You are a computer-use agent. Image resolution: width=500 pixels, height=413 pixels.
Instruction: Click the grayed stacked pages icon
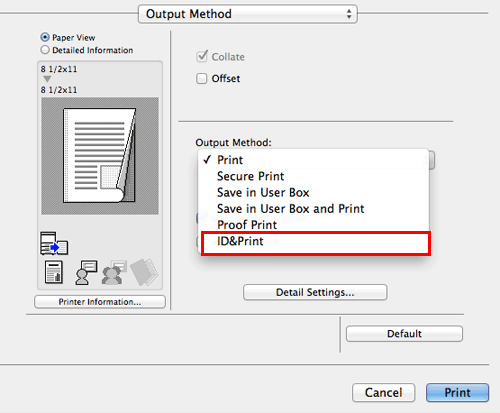144,272
